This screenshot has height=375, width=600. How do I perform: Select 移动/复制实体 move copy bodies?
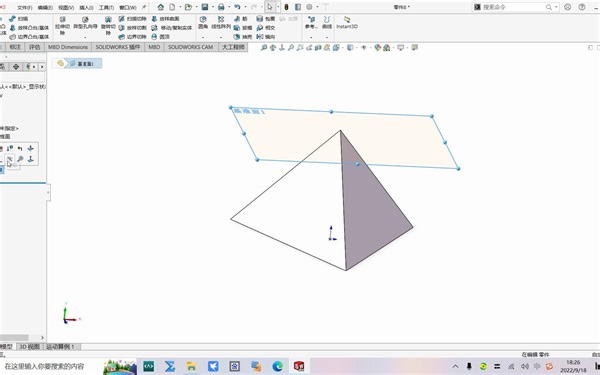(x=171, y=28)
